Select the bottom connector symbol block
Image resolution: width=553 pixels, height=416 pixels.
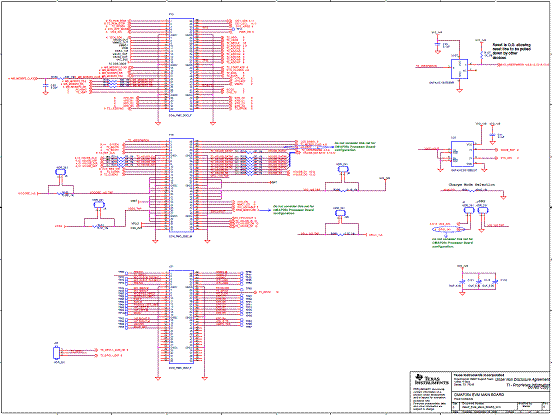tap(182, 317)
